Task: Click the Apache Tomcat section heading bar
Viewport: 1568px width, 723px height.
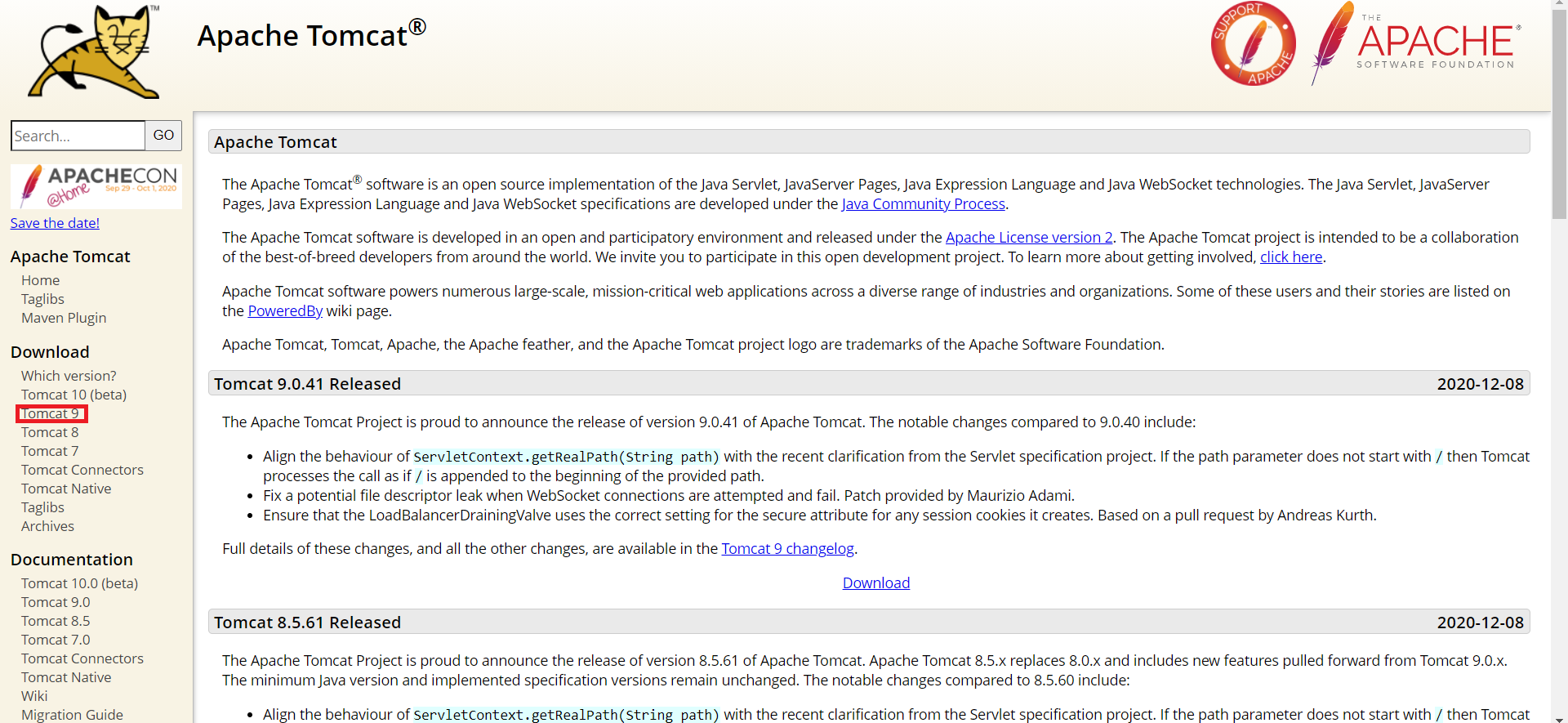Action: pyautogui.click(x=869, y=141)
